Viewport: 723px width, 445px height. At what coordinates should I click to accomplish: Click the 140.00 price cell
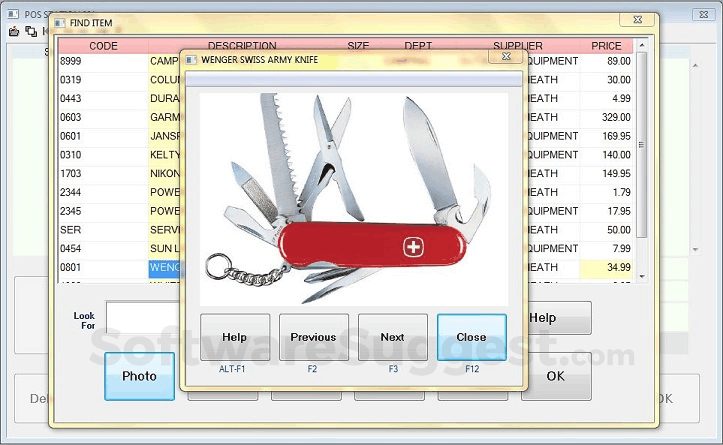(x=606, y=155)
